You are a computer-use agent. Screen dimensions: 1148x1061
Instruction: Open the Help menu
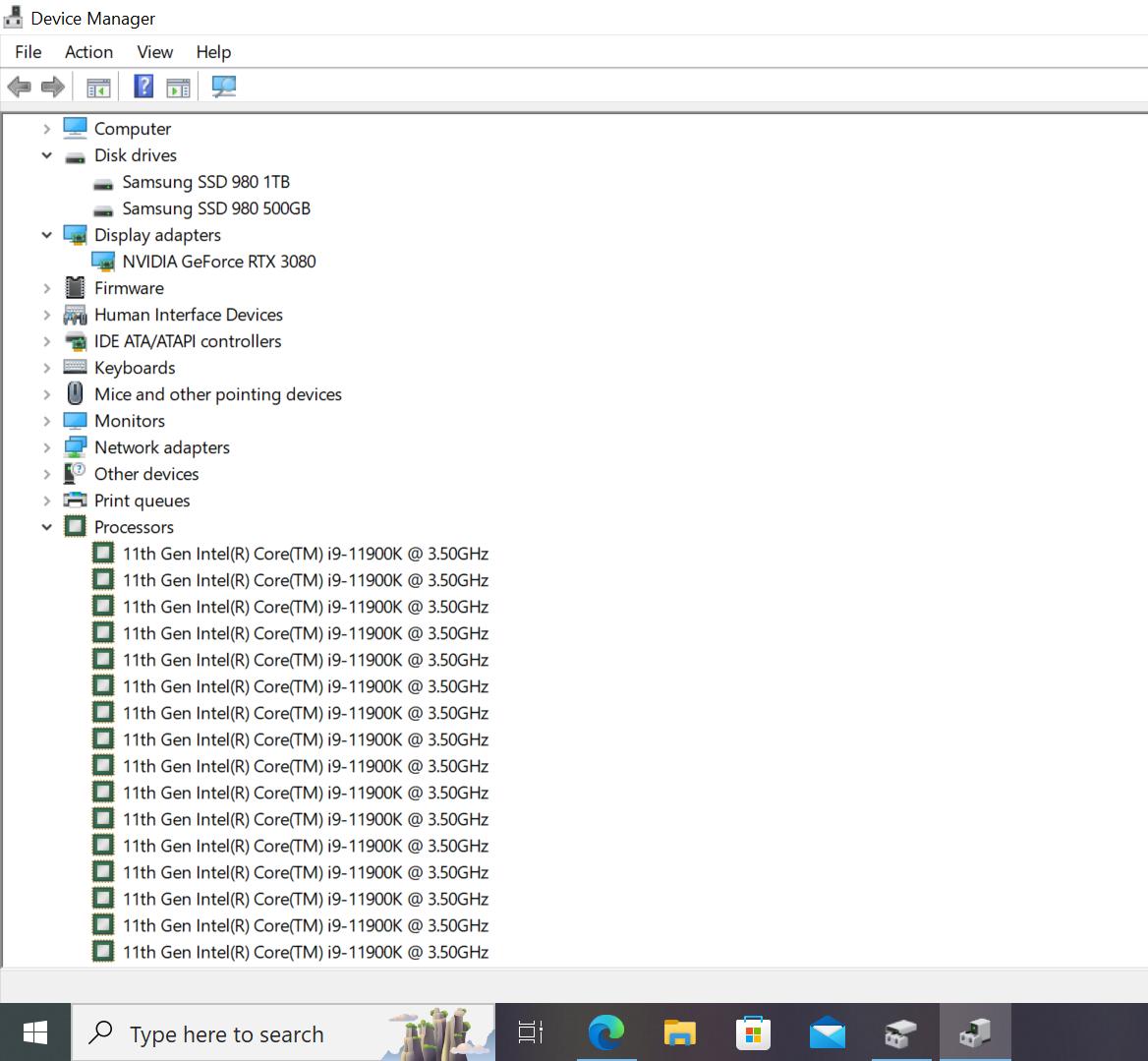click(213, 52)
